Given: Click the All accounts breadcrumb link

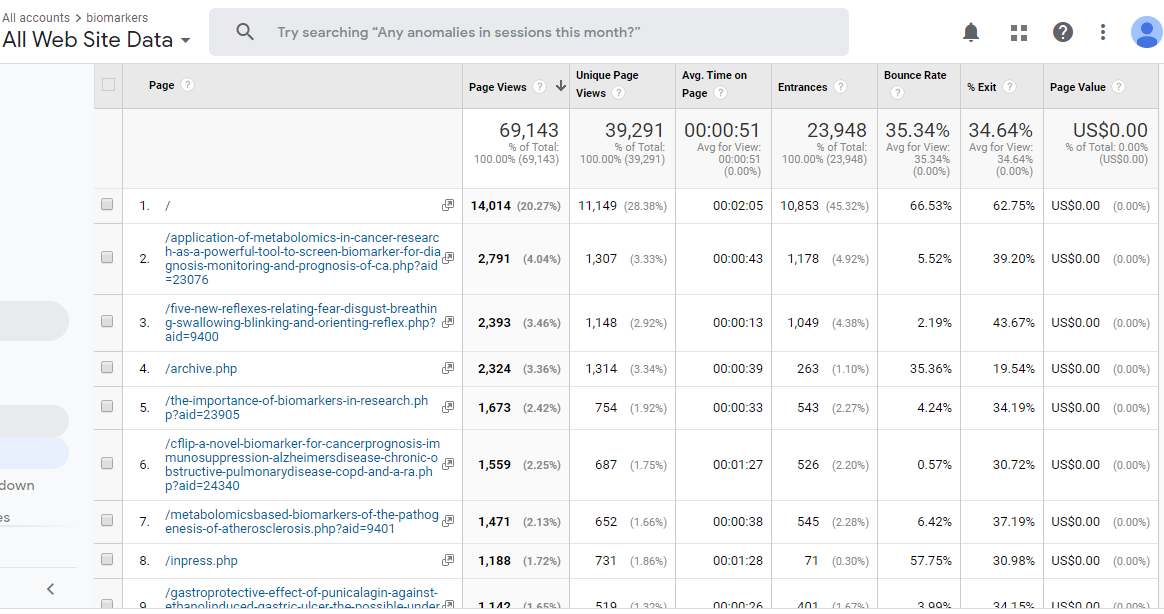Looking at the screenshot, I should [36, 17].
